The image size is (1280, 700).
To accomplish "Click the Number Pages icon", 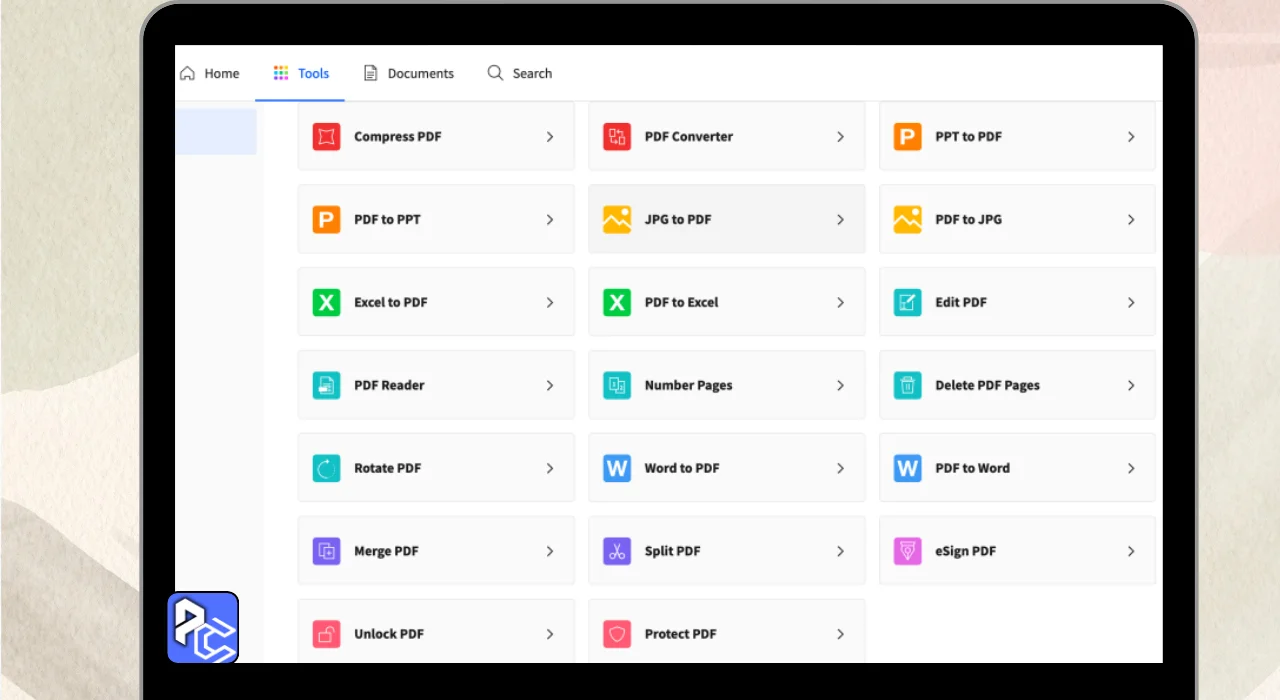I will (x=617, y=386).
